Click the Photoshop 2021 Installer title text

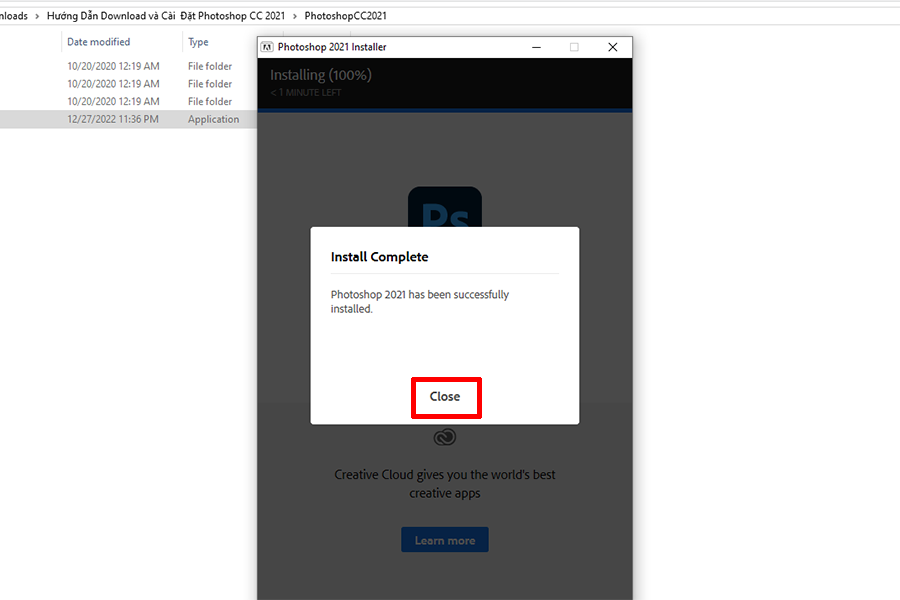332,47
